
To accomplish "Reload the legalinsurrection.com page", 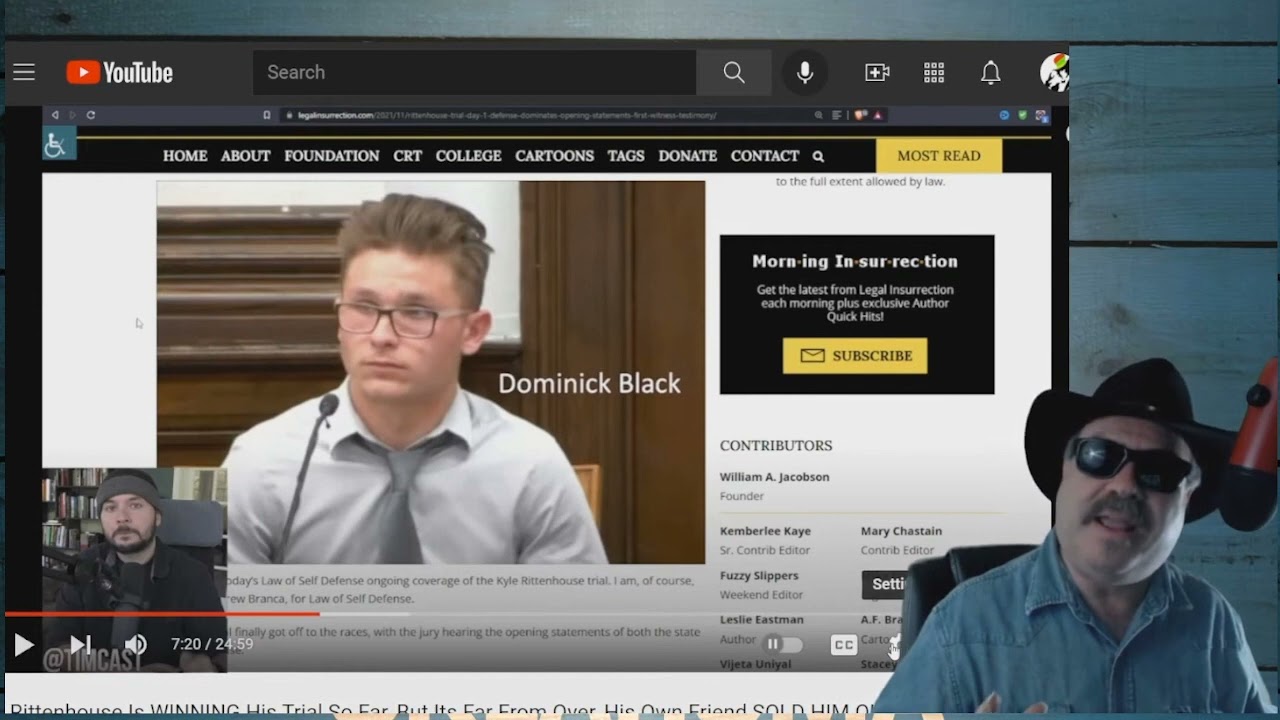I will (91, 115).
